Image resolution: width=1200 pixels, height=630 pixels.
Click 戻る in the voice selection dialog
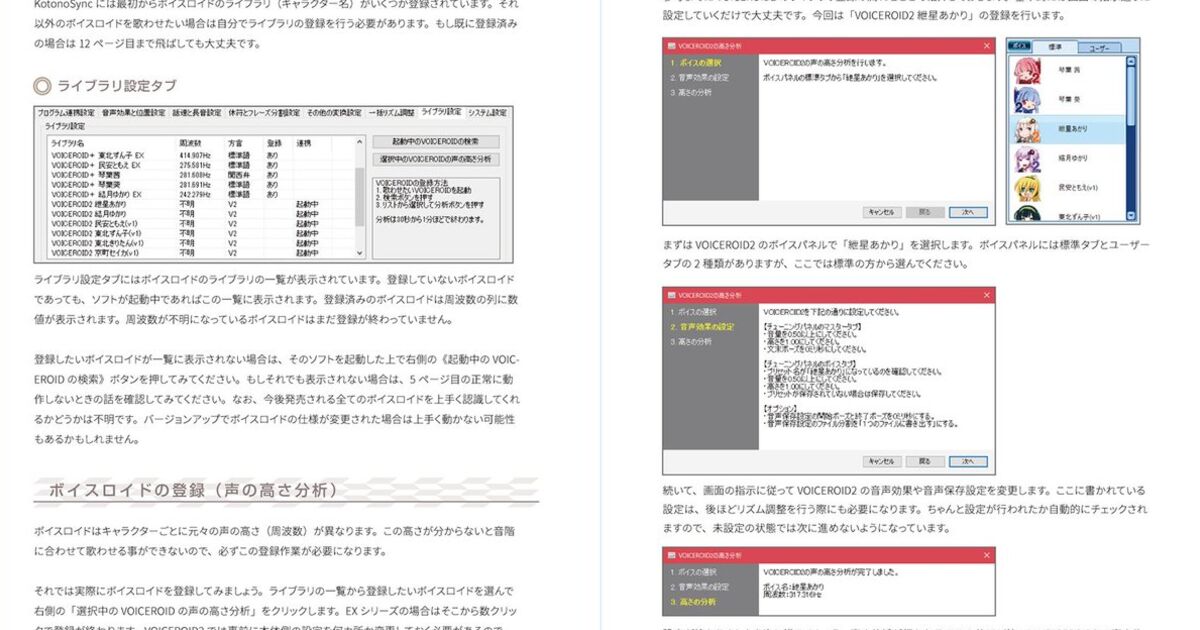pos(925,212)
